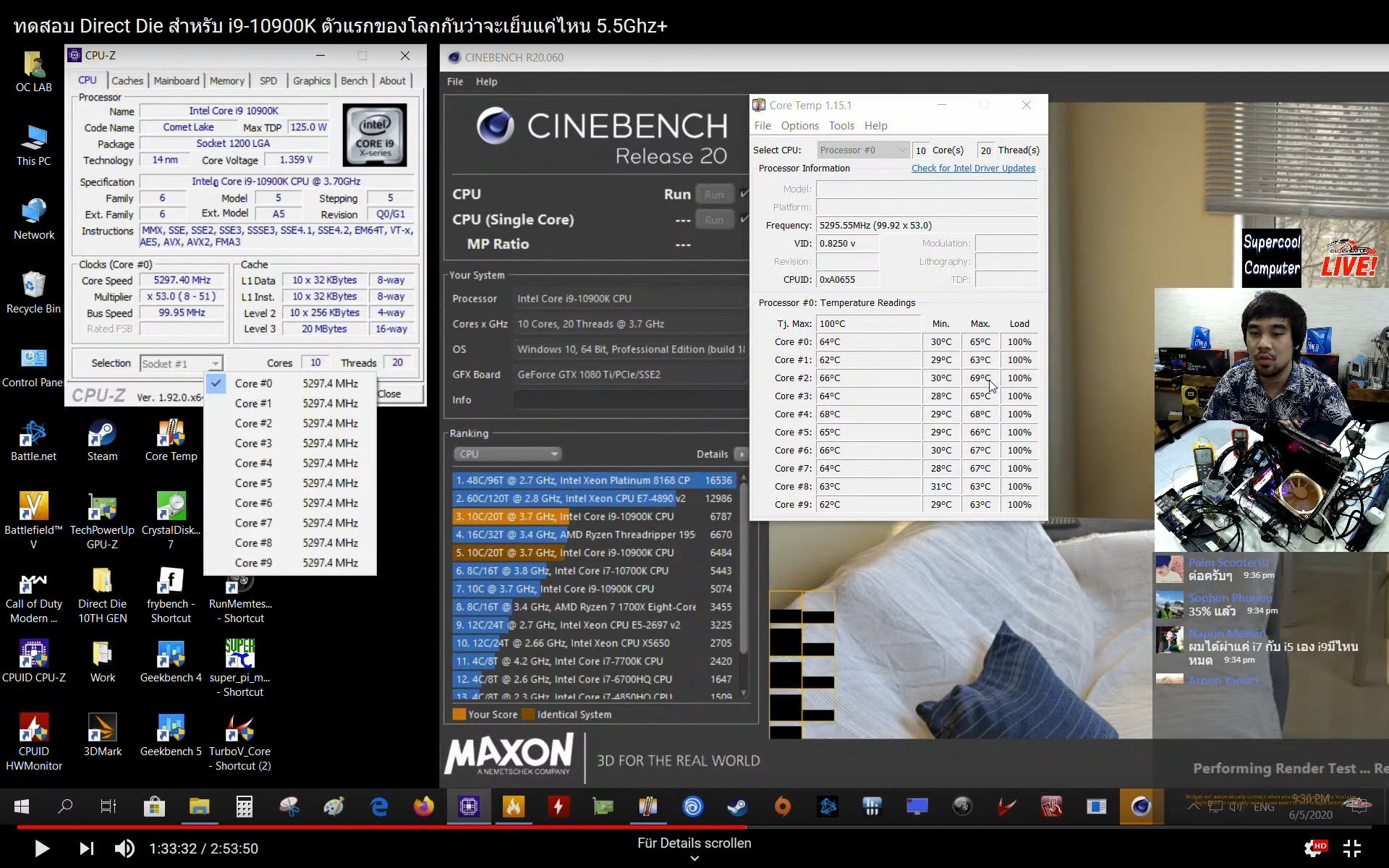This screenshot has width=1389, height=868.
Task: Open Cinebench File menu
Action: [455, 82]
